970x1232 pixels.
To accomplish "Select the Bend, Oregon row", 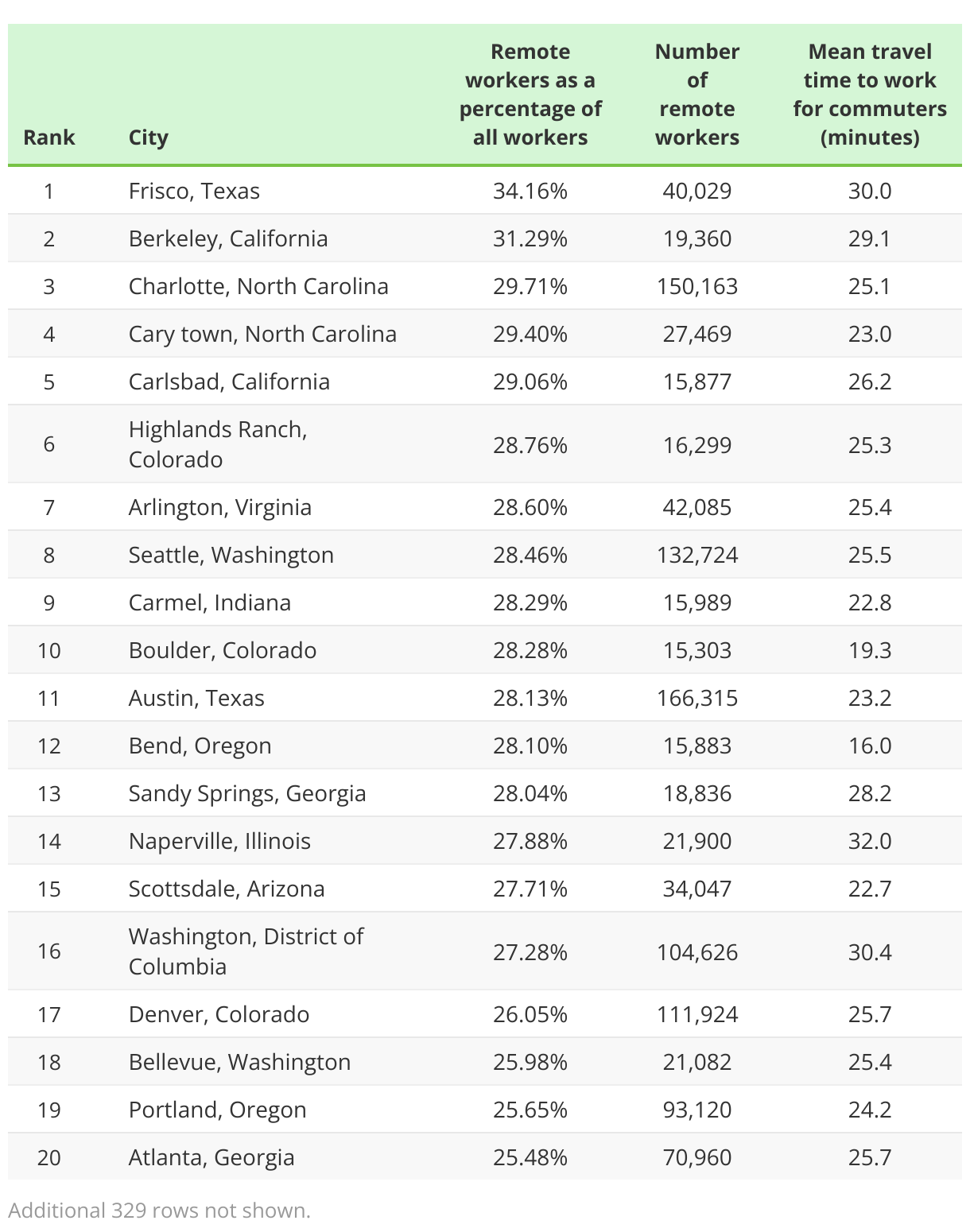I will pyautogui.click(x=485, y=746).
